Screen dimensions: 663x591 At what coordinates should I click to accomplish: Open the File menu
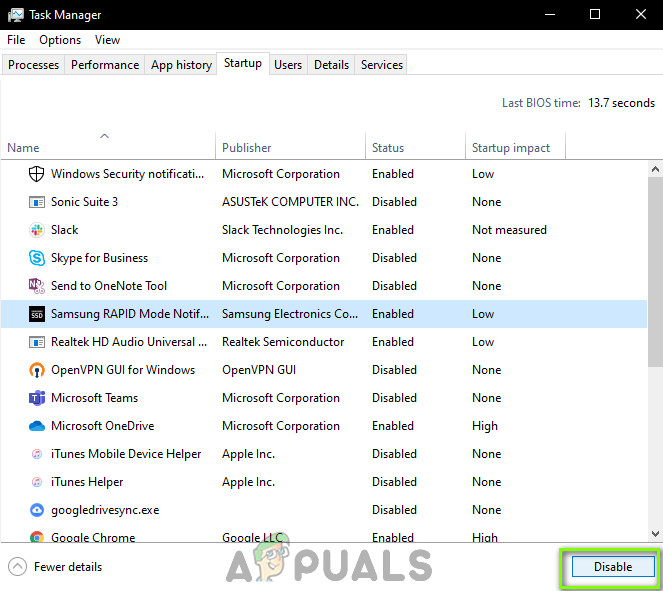pos(16,40)
